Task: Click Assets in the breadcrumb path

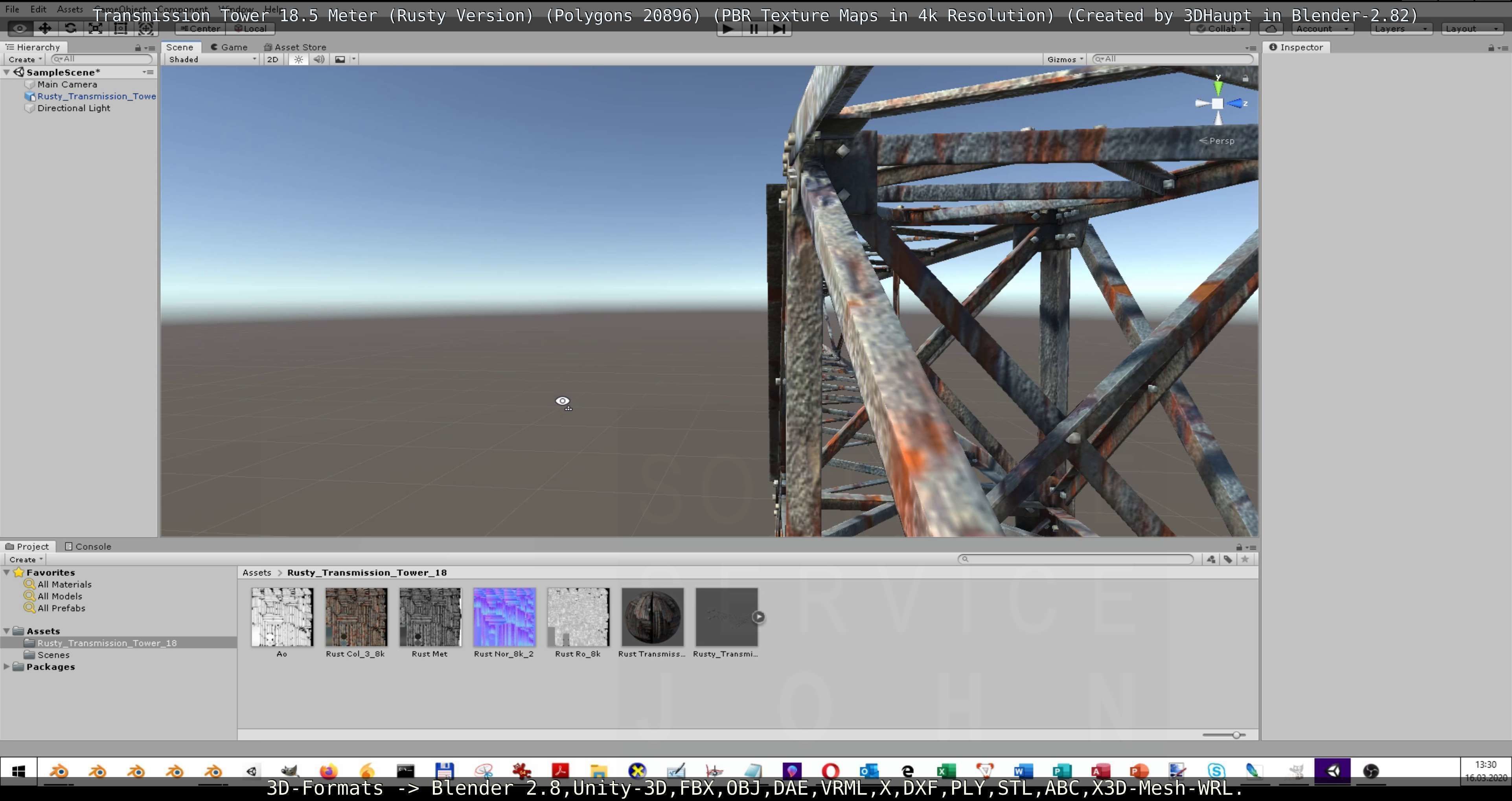Action: [256, 573]
